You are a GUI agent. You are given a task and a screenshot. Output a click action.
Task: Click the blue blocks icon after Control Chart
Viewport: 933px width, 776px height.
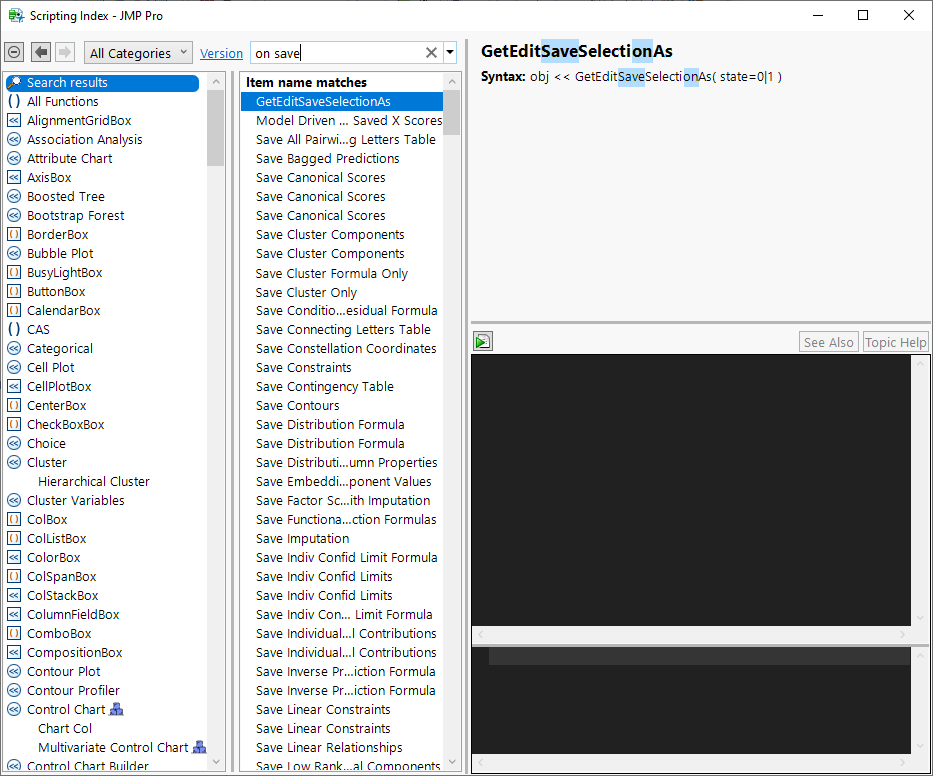pos(117,709)
